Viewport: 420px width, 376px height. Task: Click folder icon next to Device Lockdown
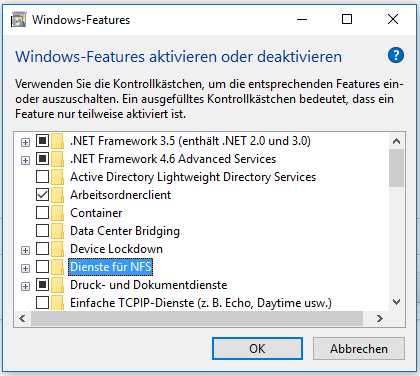(57, 249)
